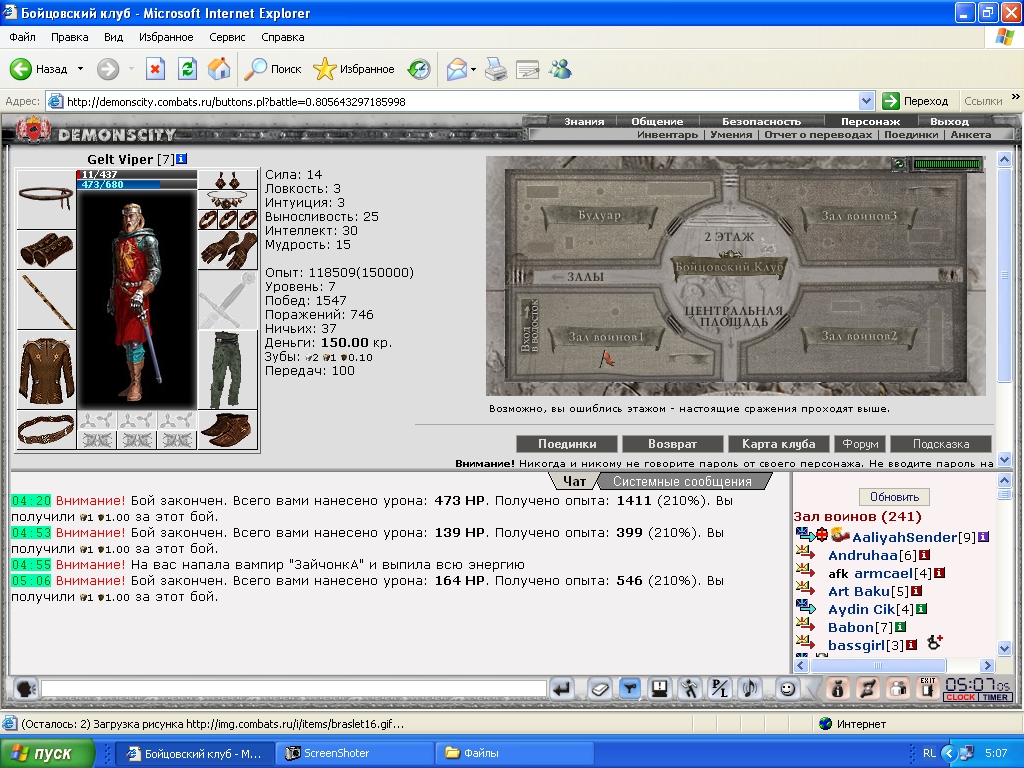
Task: Click the friends figures icon
Action: tap(898, 689)
